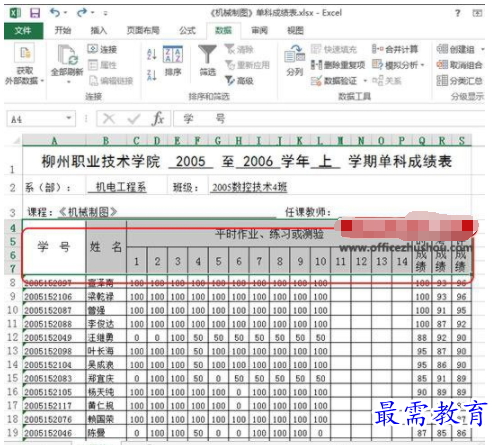Click the Excel application icon
This screenshot has height=445, width=496.
click(x=15, y=13)
